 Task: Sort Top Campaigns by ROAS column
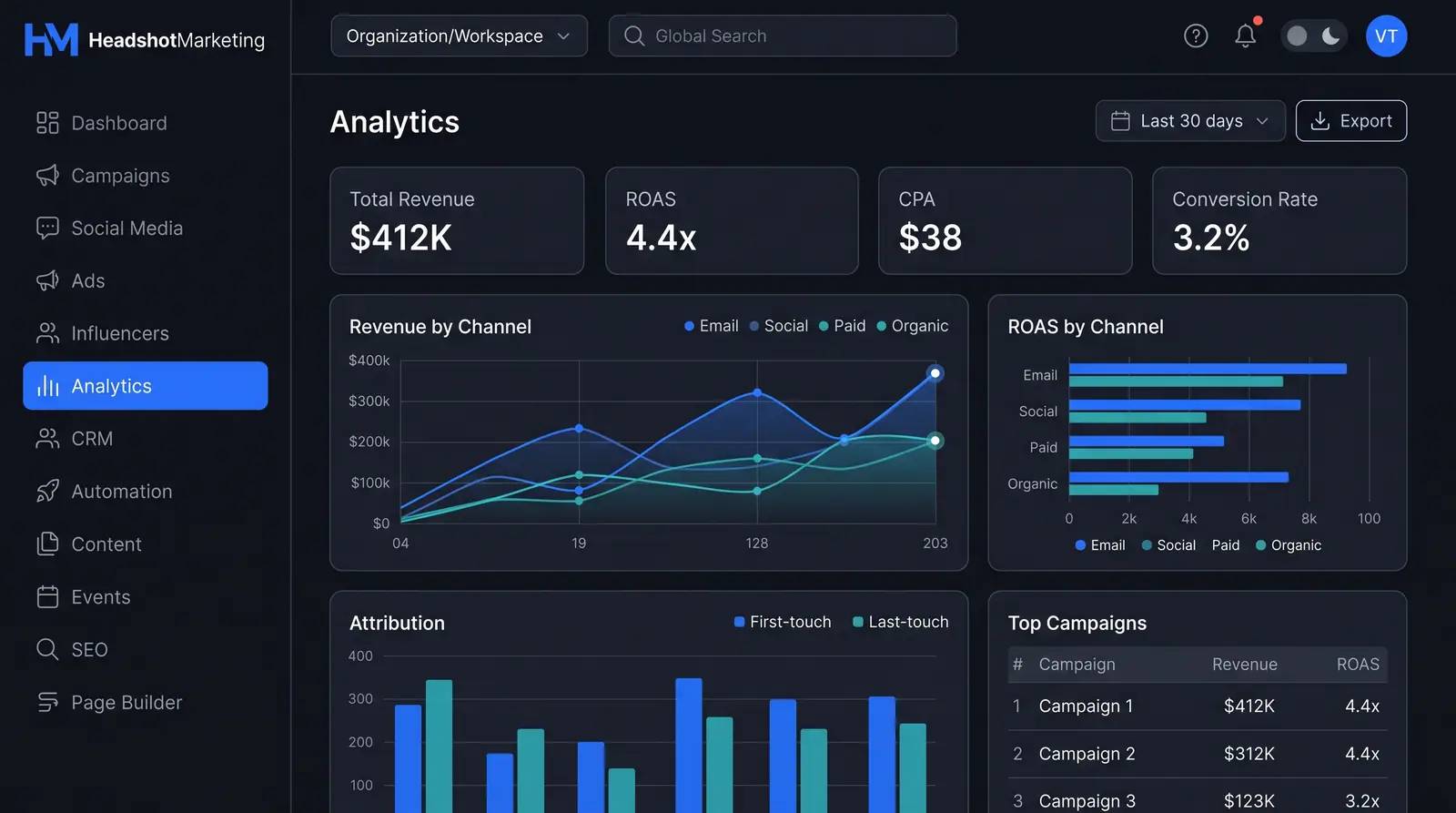(x=1358, y=665)
